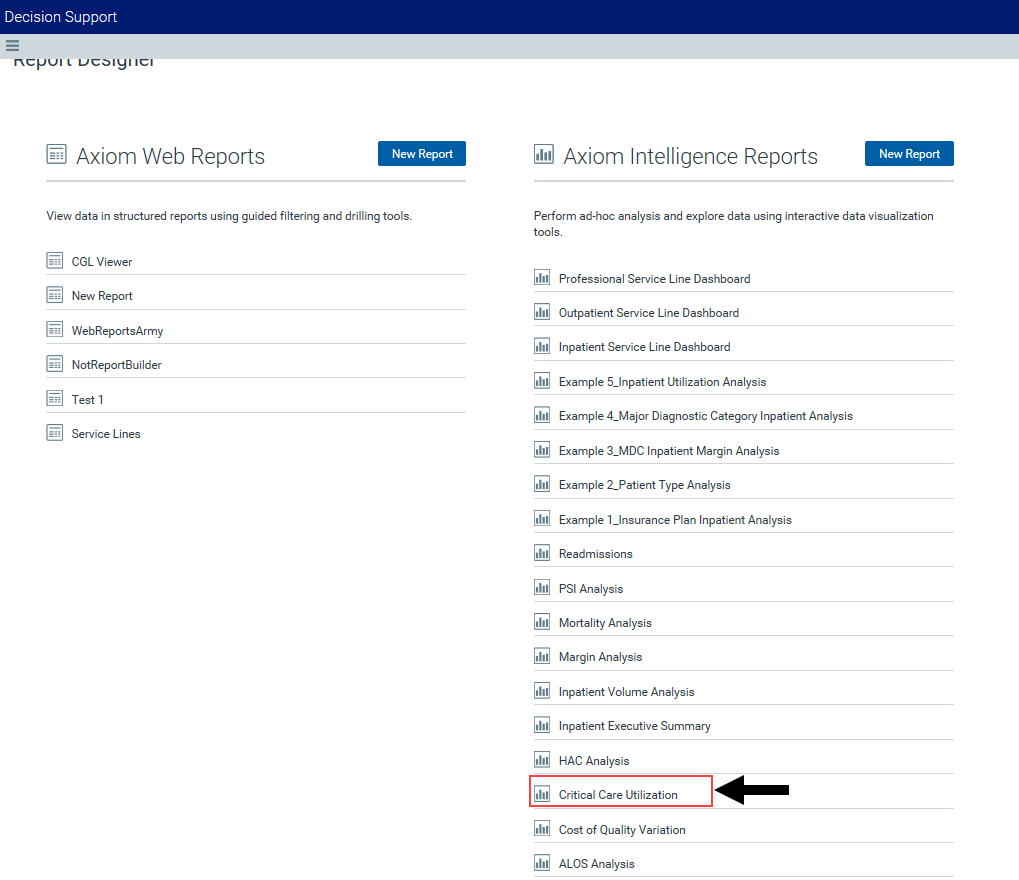
Task: Click the NotReportBuilder report icon
Action: pos(55,364)
